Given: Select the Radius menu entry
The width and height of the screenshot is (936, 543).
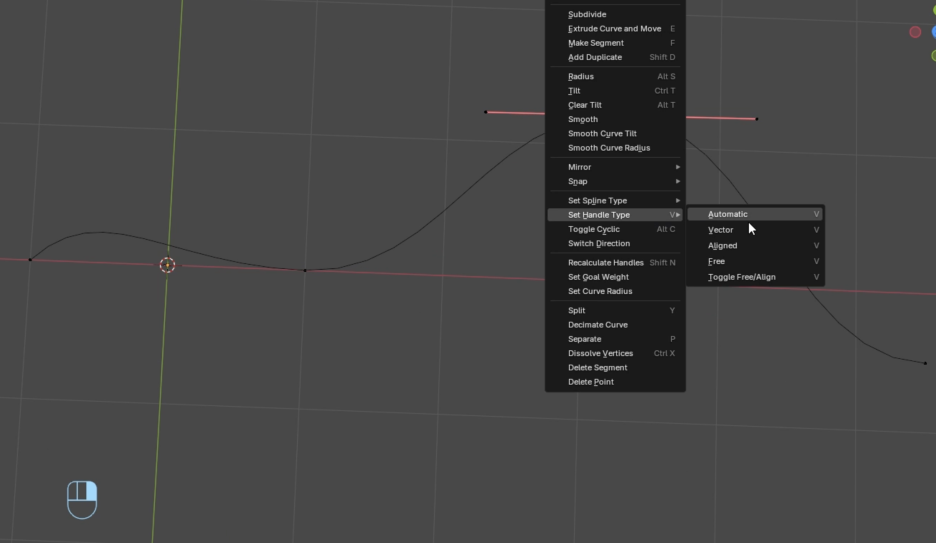Looking at the screenshot, I should (615, 76).
